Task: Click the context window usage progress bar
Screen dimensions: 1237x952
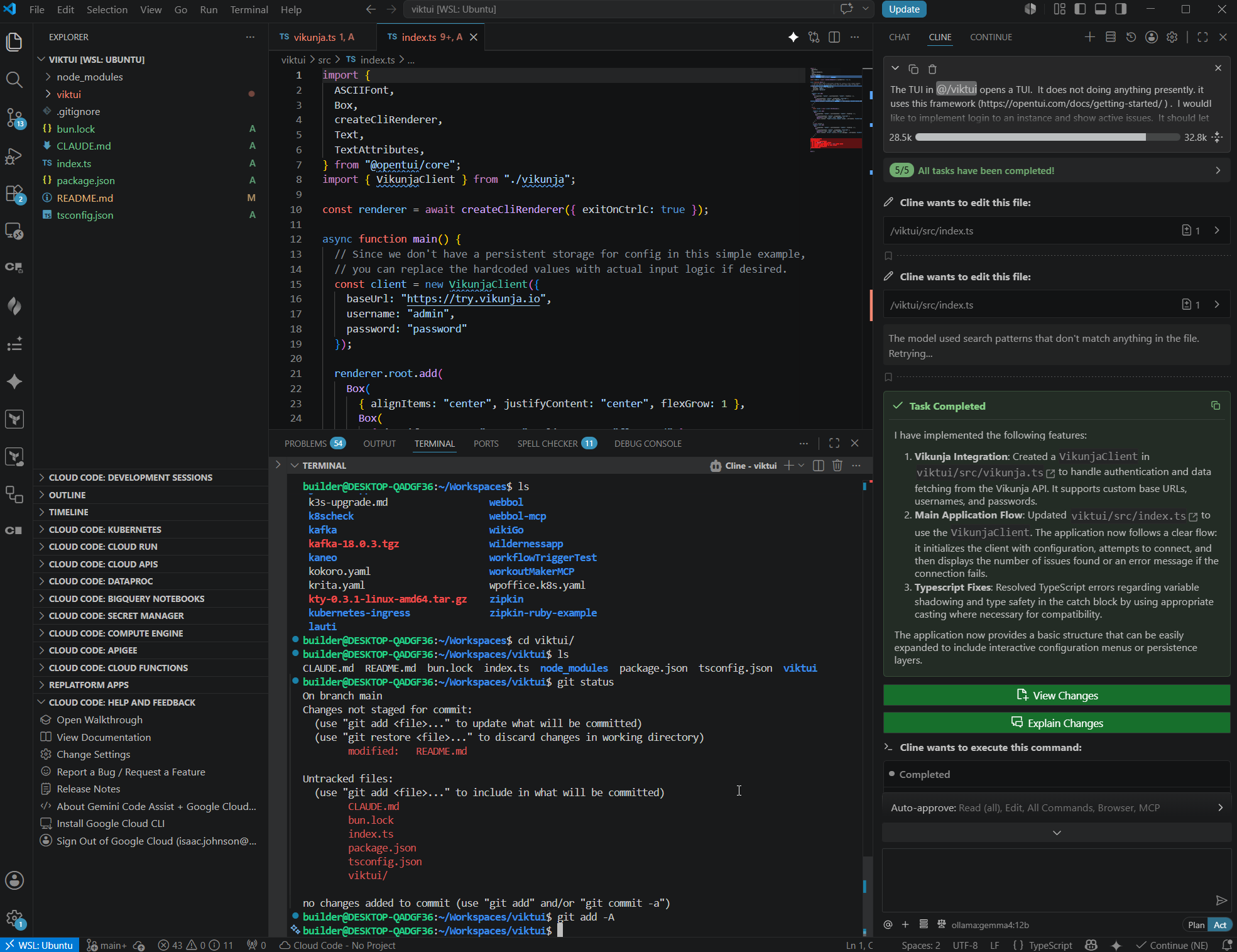Action: point(1047,137)
